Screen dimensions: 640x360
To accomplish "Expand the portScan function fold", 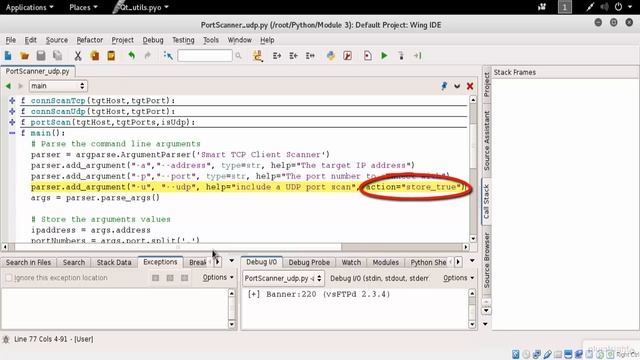I will coord(12,122).
